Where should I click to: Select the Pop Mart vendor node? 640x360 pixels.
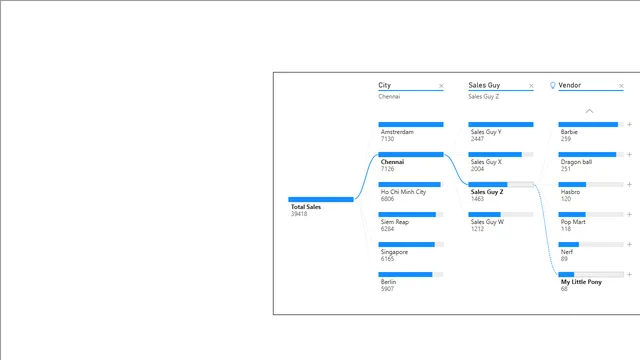click(591, 214)
